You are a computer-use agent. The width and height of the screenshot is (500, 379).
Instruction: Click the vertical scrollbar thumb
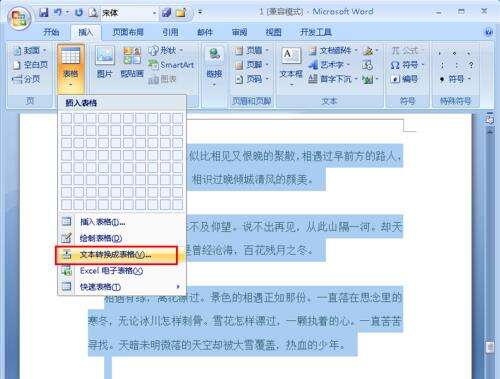(489, 347)
